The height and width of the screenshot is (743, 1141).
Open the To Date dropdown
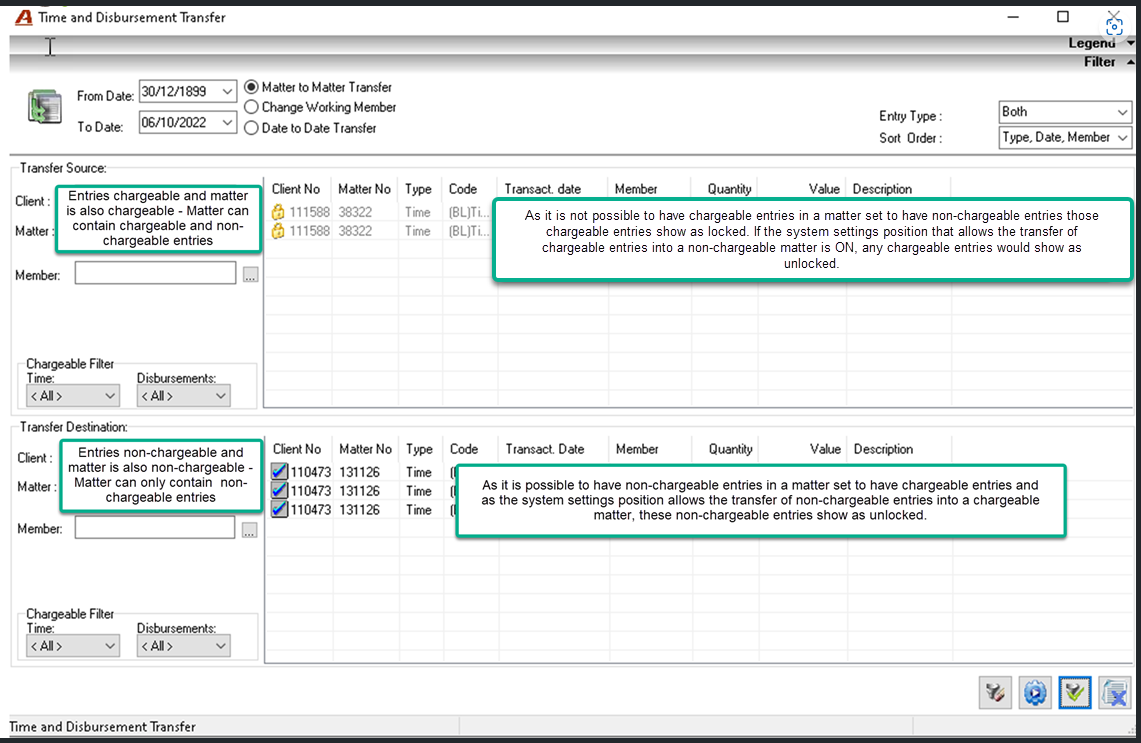click(227, 123)
